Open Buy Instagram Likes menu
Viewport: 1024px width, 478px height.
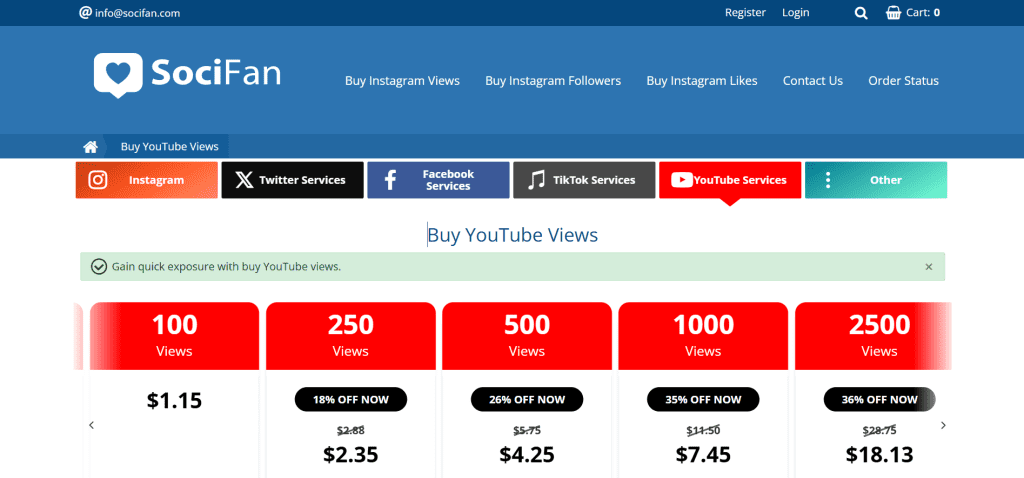click(x=702, y=81)
